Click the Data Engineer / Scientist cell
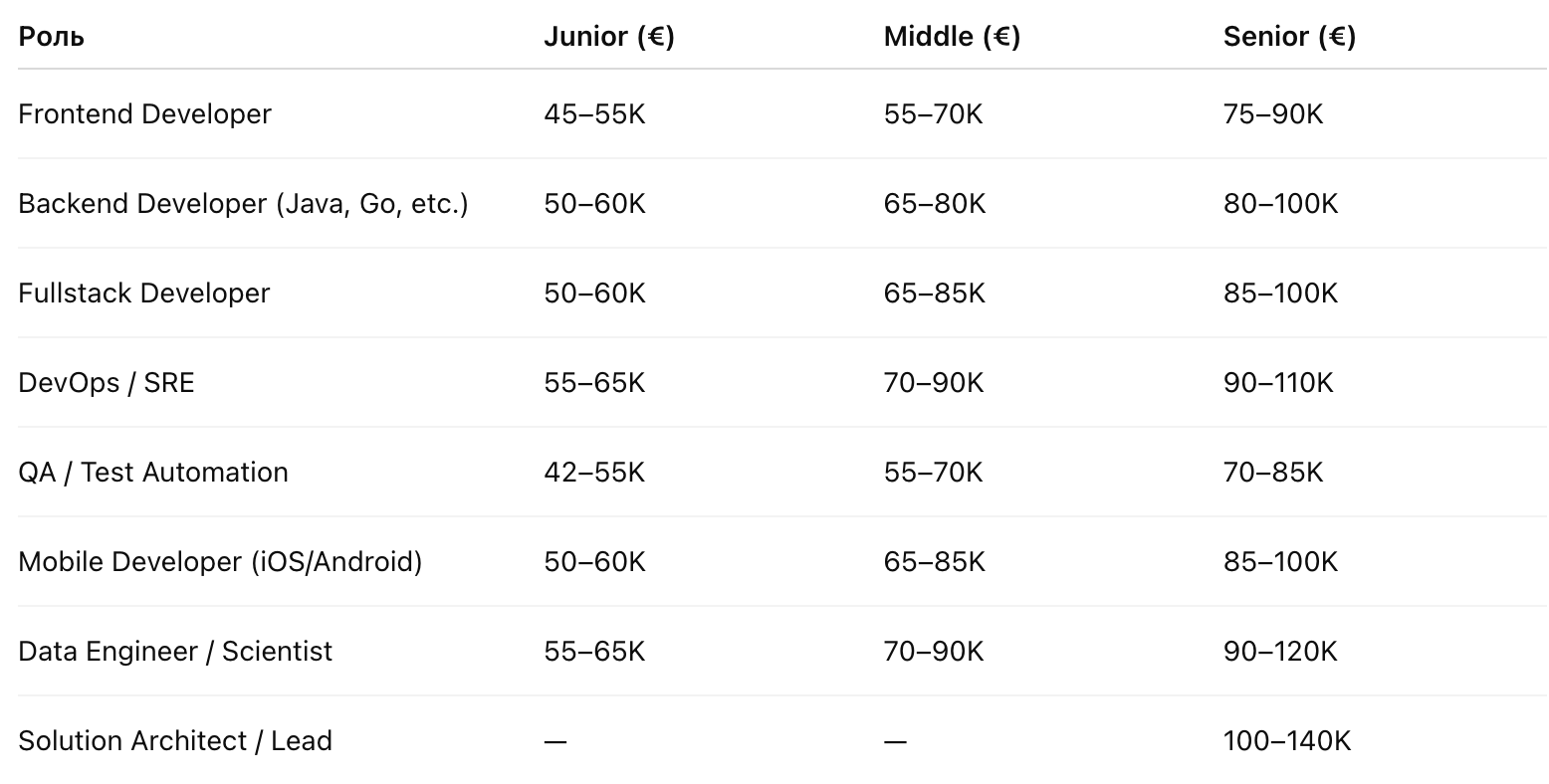1549x784 pixels. [x=175, y=651]
